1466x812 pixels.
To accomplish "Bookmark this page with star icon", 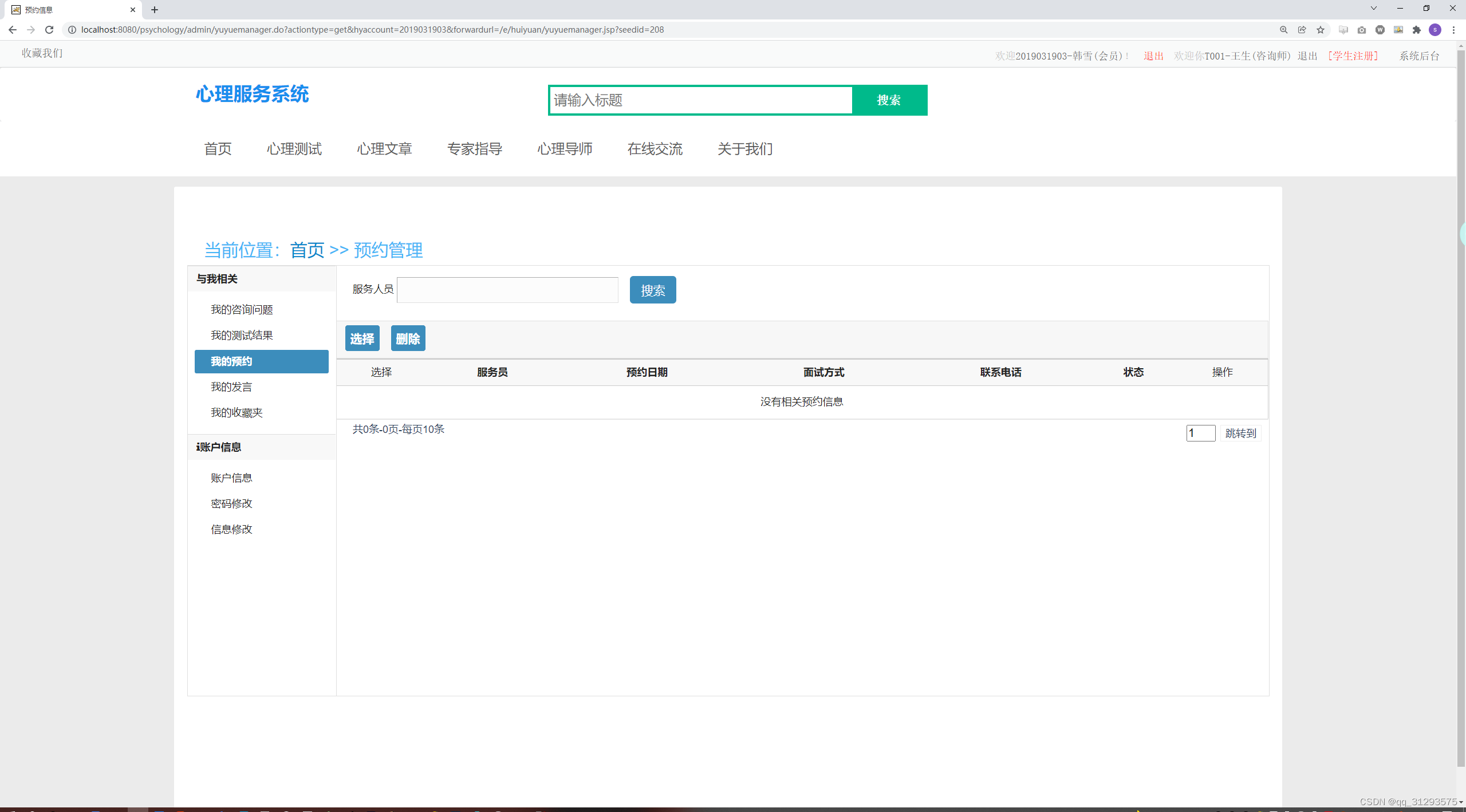I will [x=1321, y=30].
